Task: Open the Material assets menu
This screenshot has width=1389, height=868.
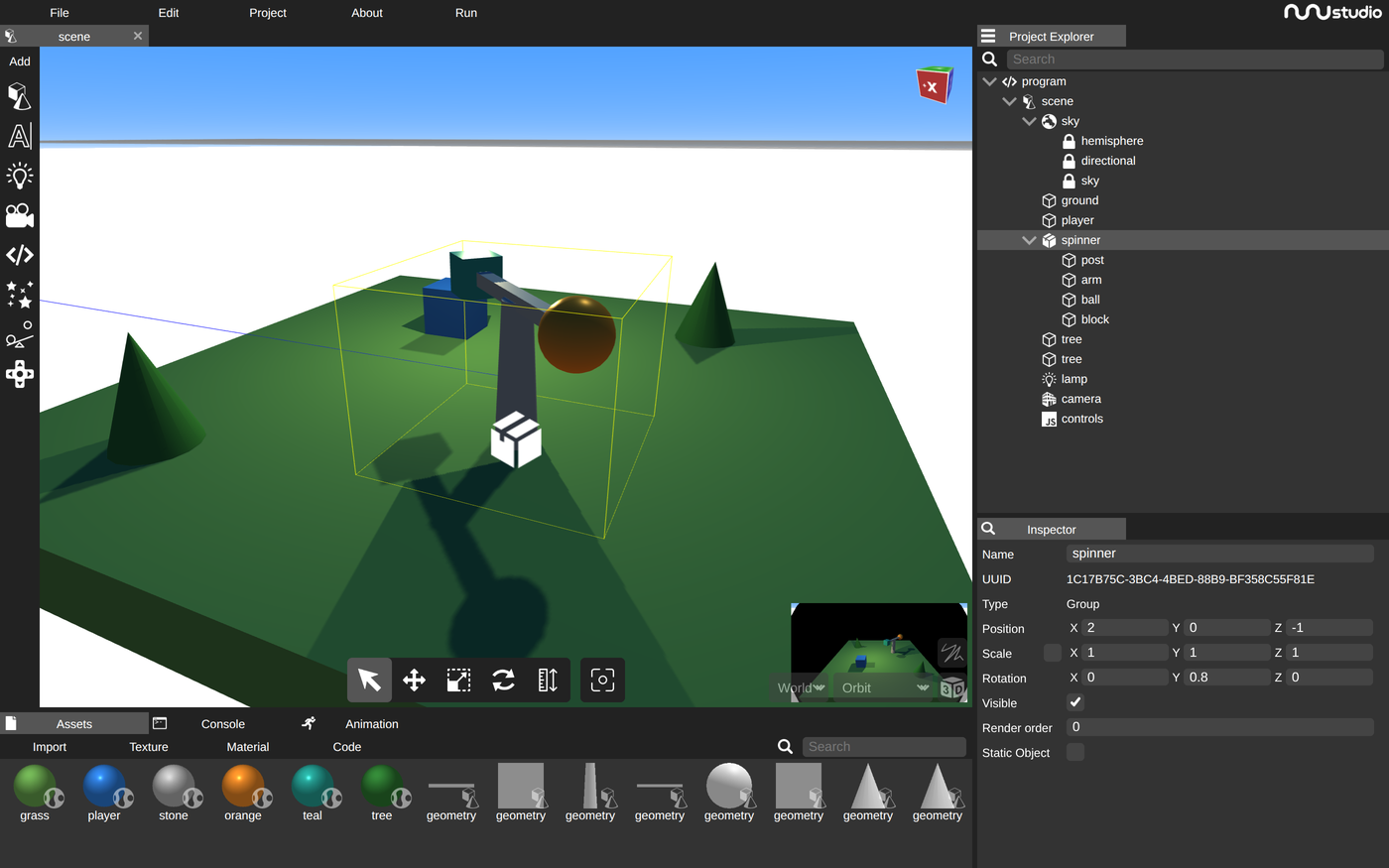Action: [x=248, y=747]
